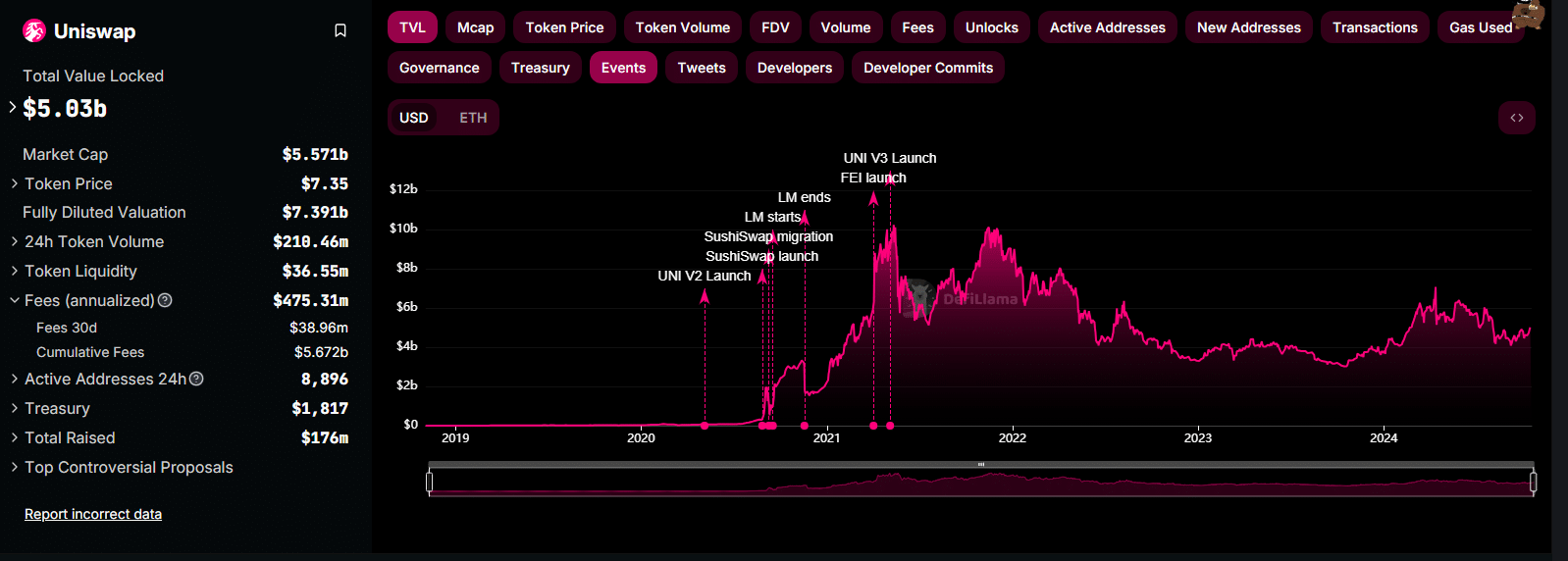Click the Report incorrect data link
Viewport: 1568px width, 561px height.
click(93, 514)
